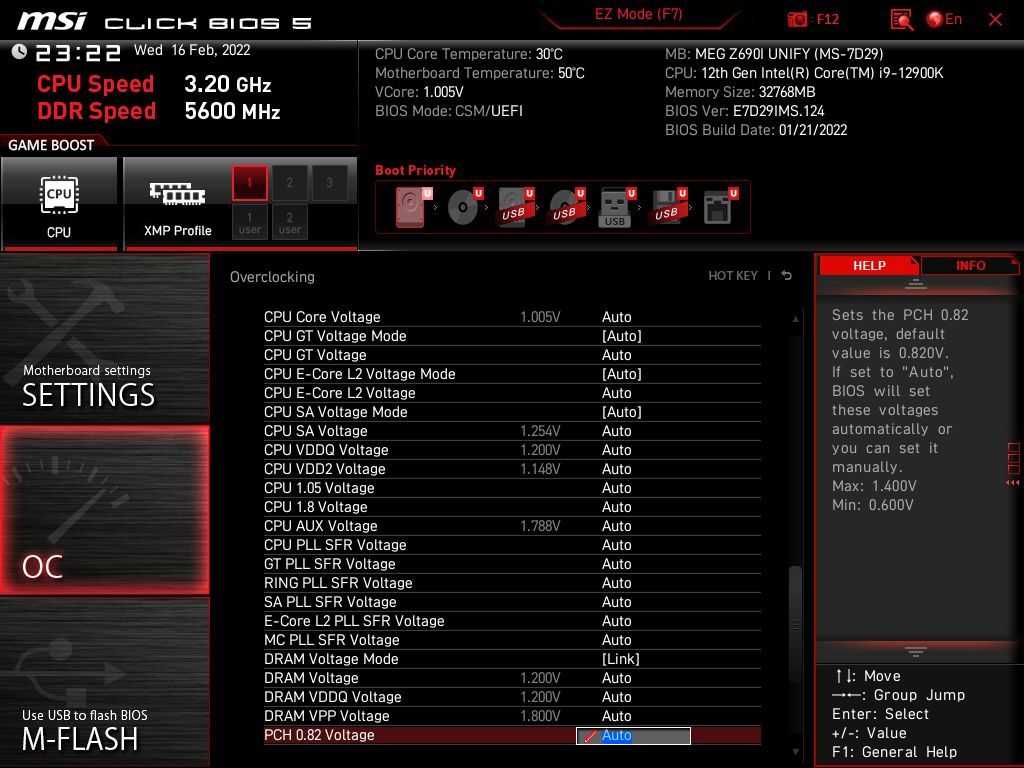Select the RING PLL SFR Voltage row
The image size is (1024, 768).
coord(512,582)
